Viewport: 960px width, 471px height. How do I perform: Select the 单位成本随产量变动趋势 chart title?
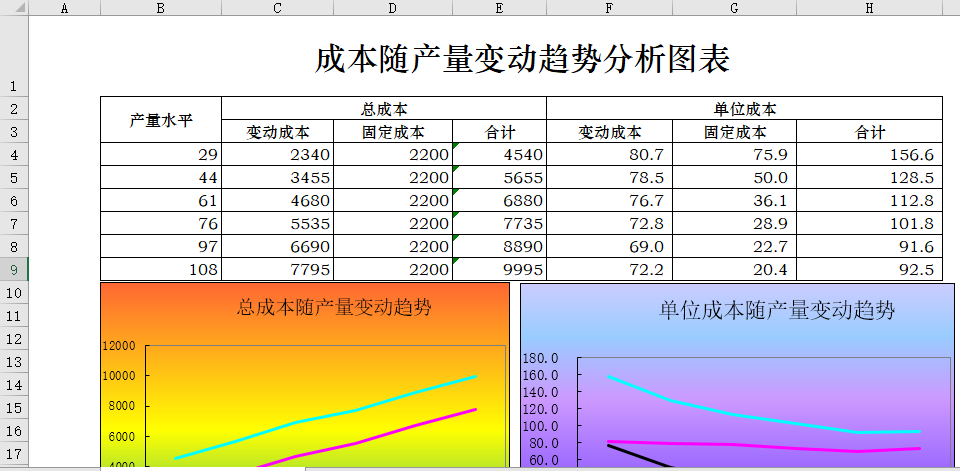[x=776, y=310]
